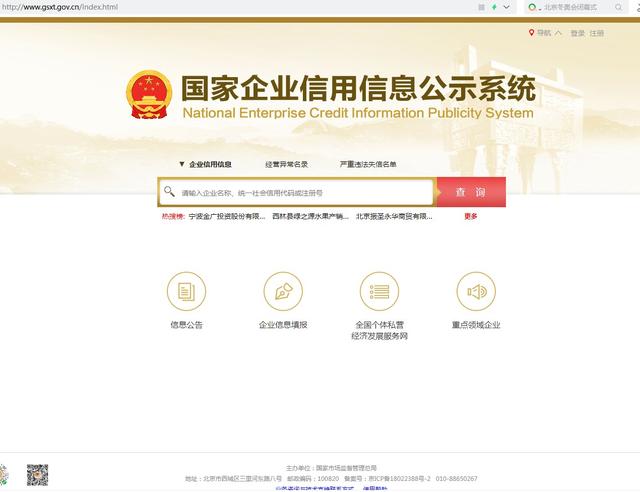640x492 pixels.
Task: Click the 国家企业信用信息公示系统 Chinese title
Action: pos(358,88)
